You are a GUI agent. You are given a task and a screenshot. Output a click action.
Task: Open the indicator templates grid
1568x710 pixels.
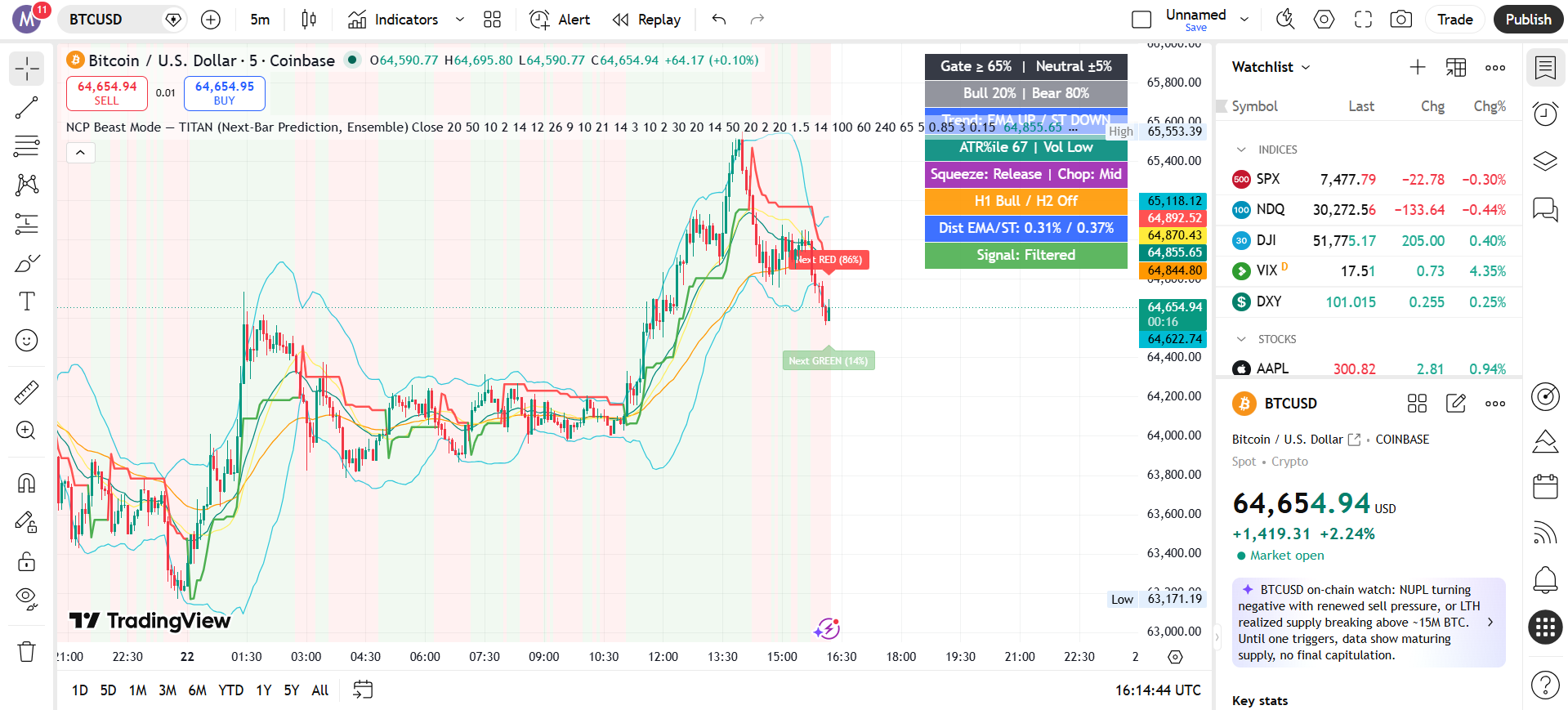[492, 20]
